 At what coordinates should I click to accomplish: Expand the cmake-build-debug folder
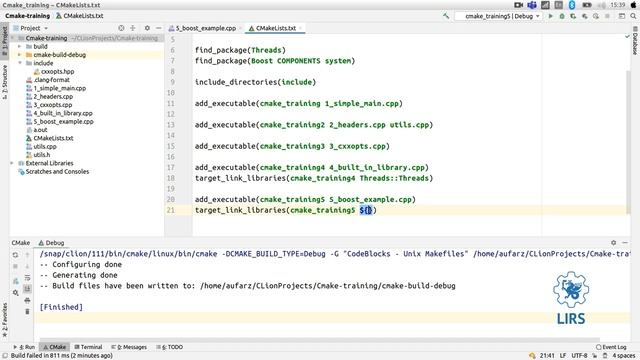point(19,55)
